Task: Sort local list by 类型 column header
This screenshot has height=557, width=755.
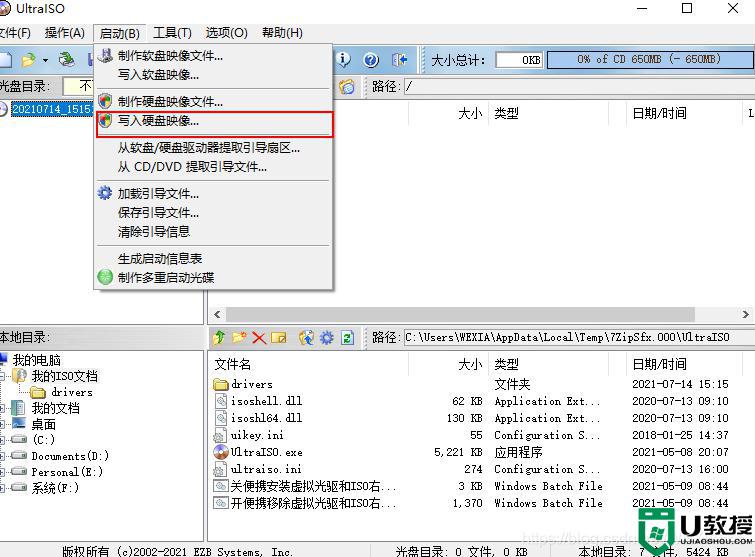Action: [548, 364]
